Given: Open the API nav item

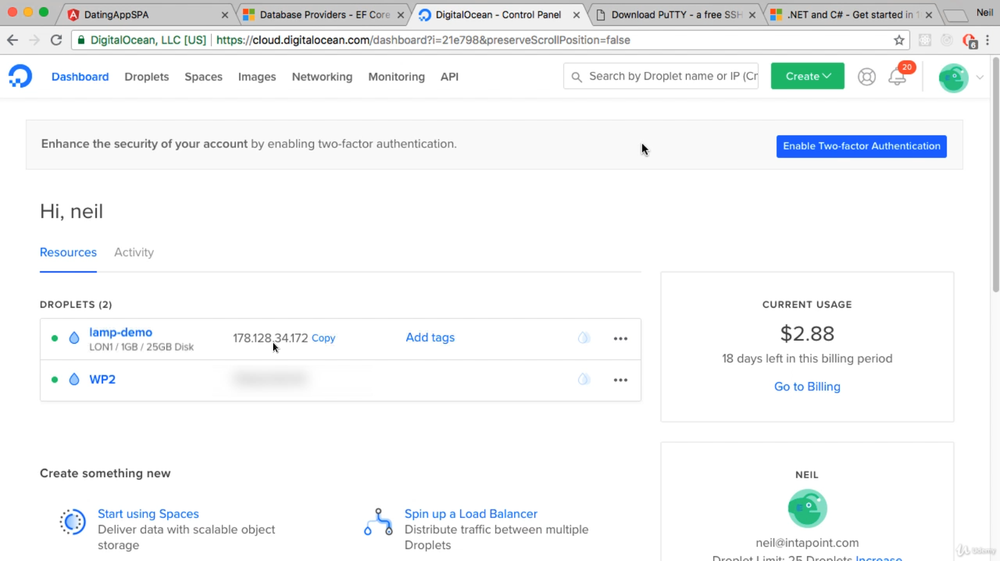Looking at the screenshot, I should (x=449, y=76).
